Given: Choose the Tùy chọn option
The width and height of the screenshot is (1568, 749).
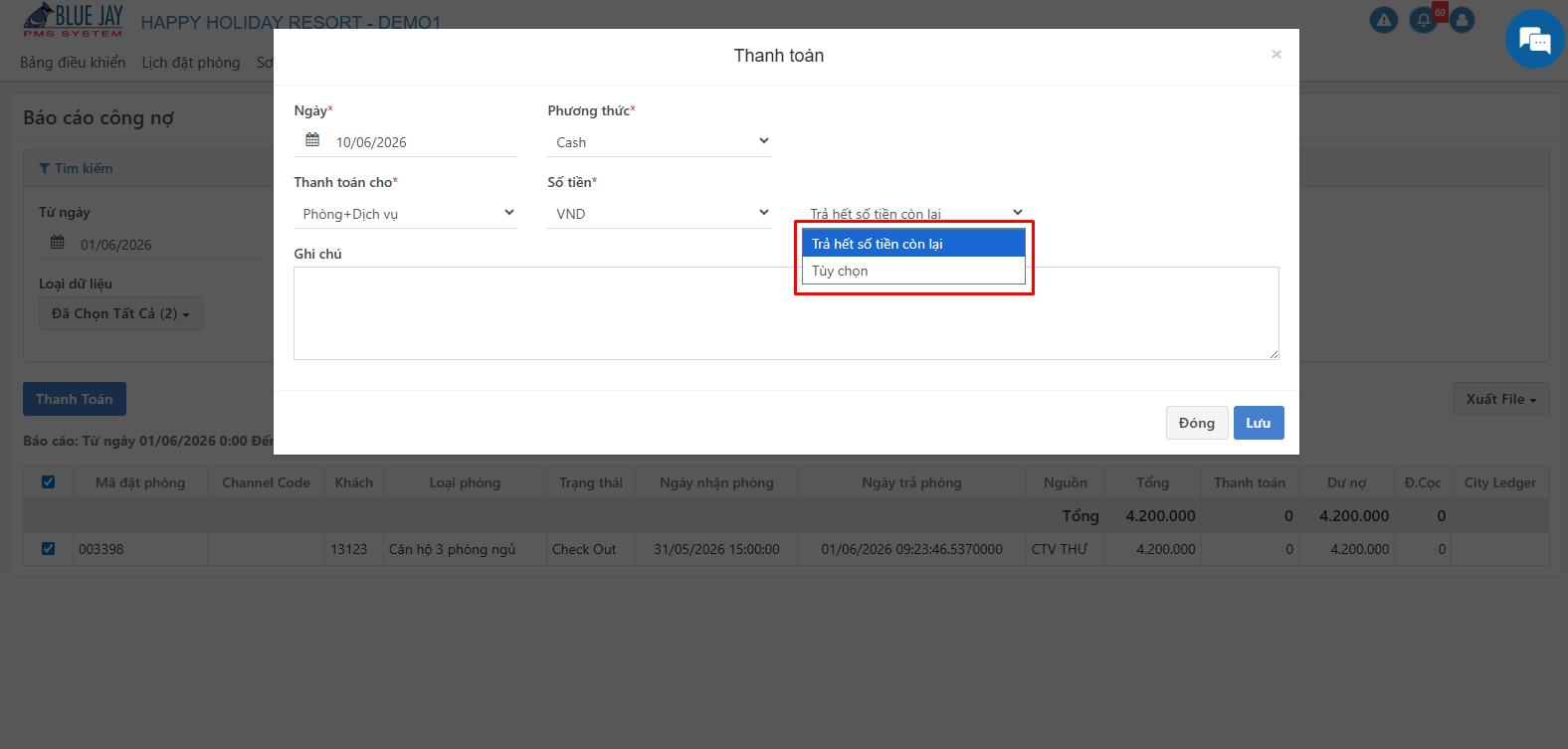Looking at the screenshot, I should pyautogui.click(x=913, y=271).
